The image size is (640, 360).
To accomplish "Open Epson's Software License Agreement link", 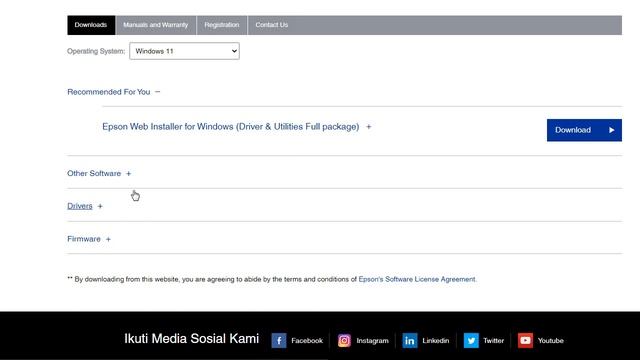I will point(417,279).
